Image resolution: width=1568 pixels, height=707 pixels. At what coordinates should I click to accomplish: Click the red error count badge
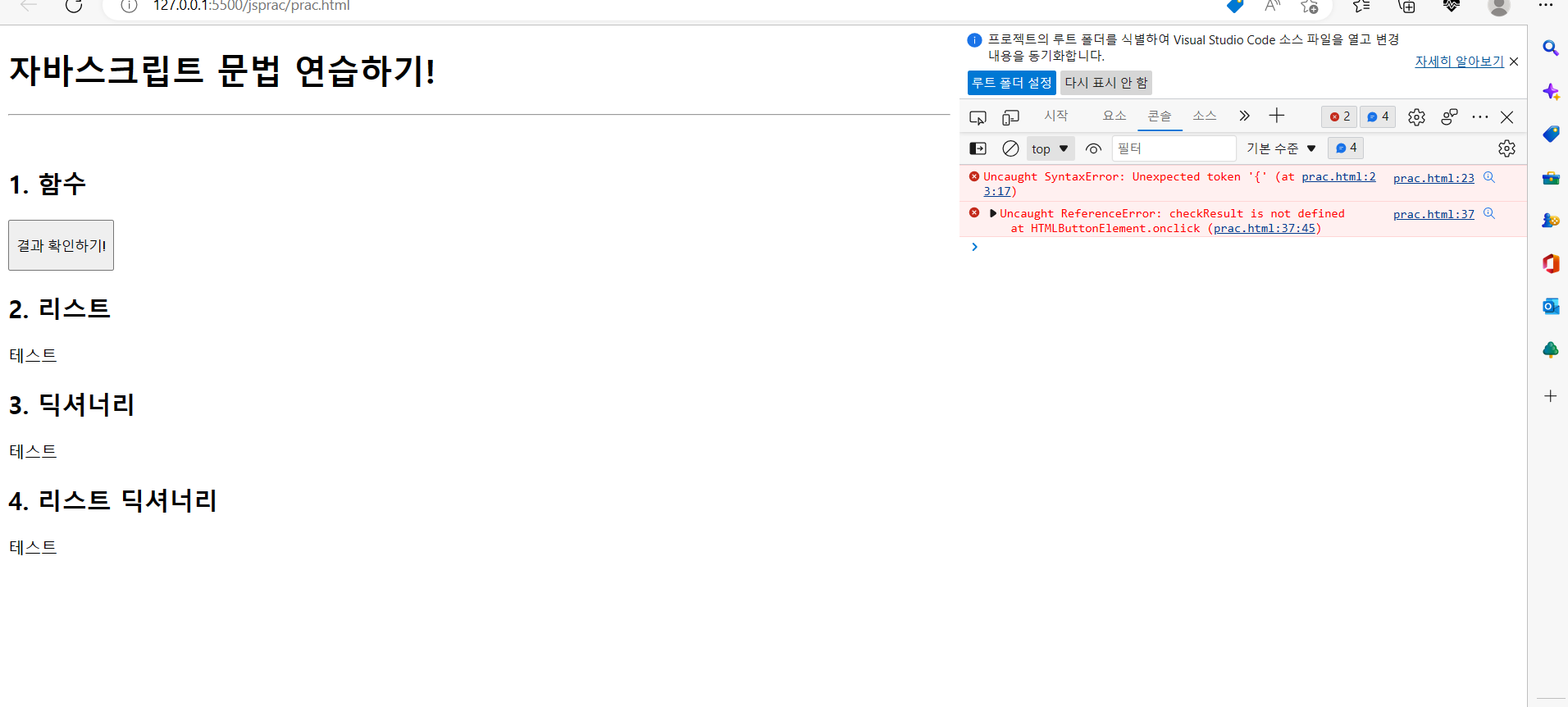click(x=1339, y=116)
